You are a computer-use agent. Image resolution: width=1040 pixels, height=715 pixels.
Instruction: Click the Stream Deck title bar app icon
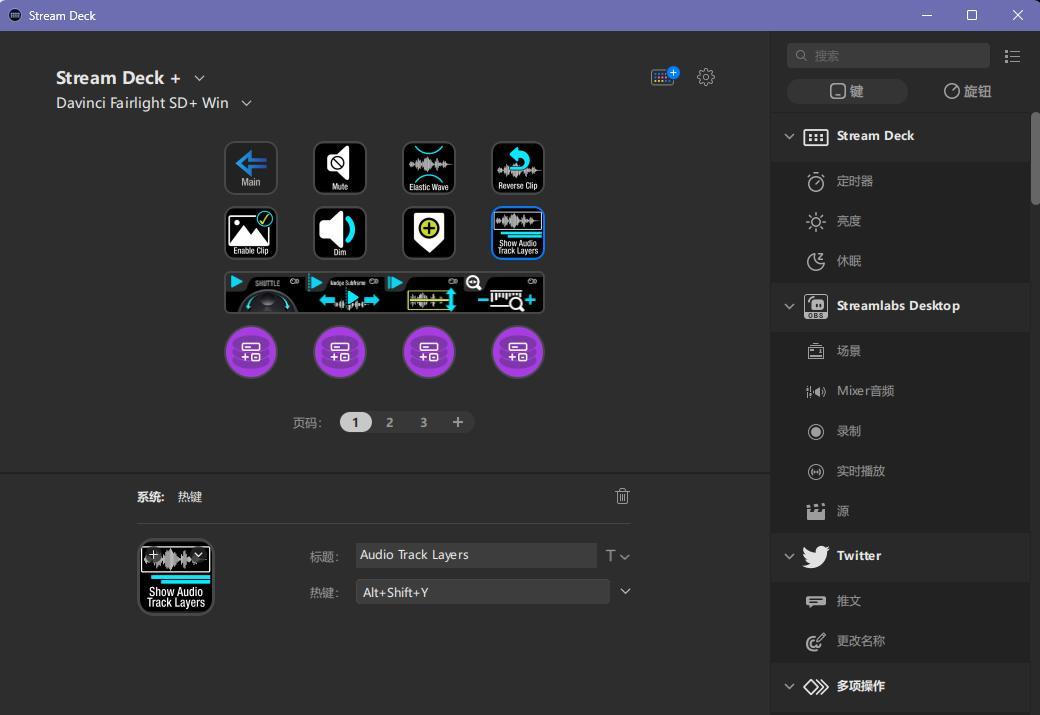coord(15,15)
